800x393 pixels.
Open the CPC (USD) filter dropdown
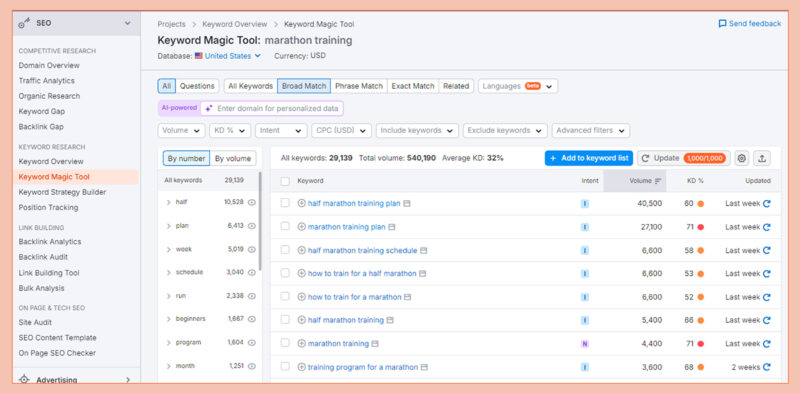(x=341, y=130)
